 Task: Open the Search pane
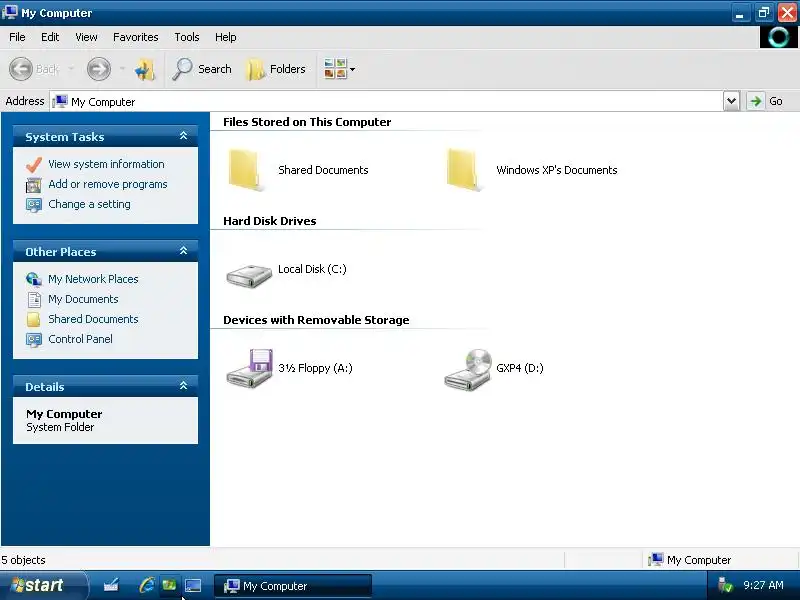202,69
